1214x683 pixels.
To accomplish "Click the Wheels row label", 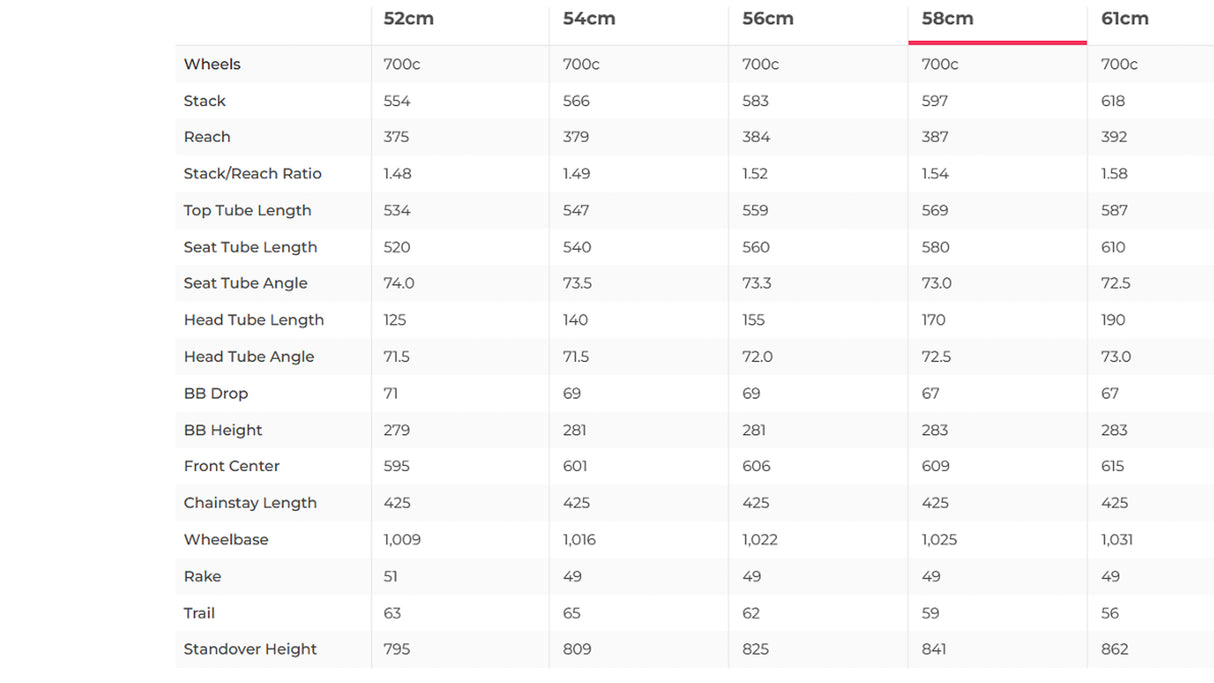I will pyautogui.click(x=212, y=64).
